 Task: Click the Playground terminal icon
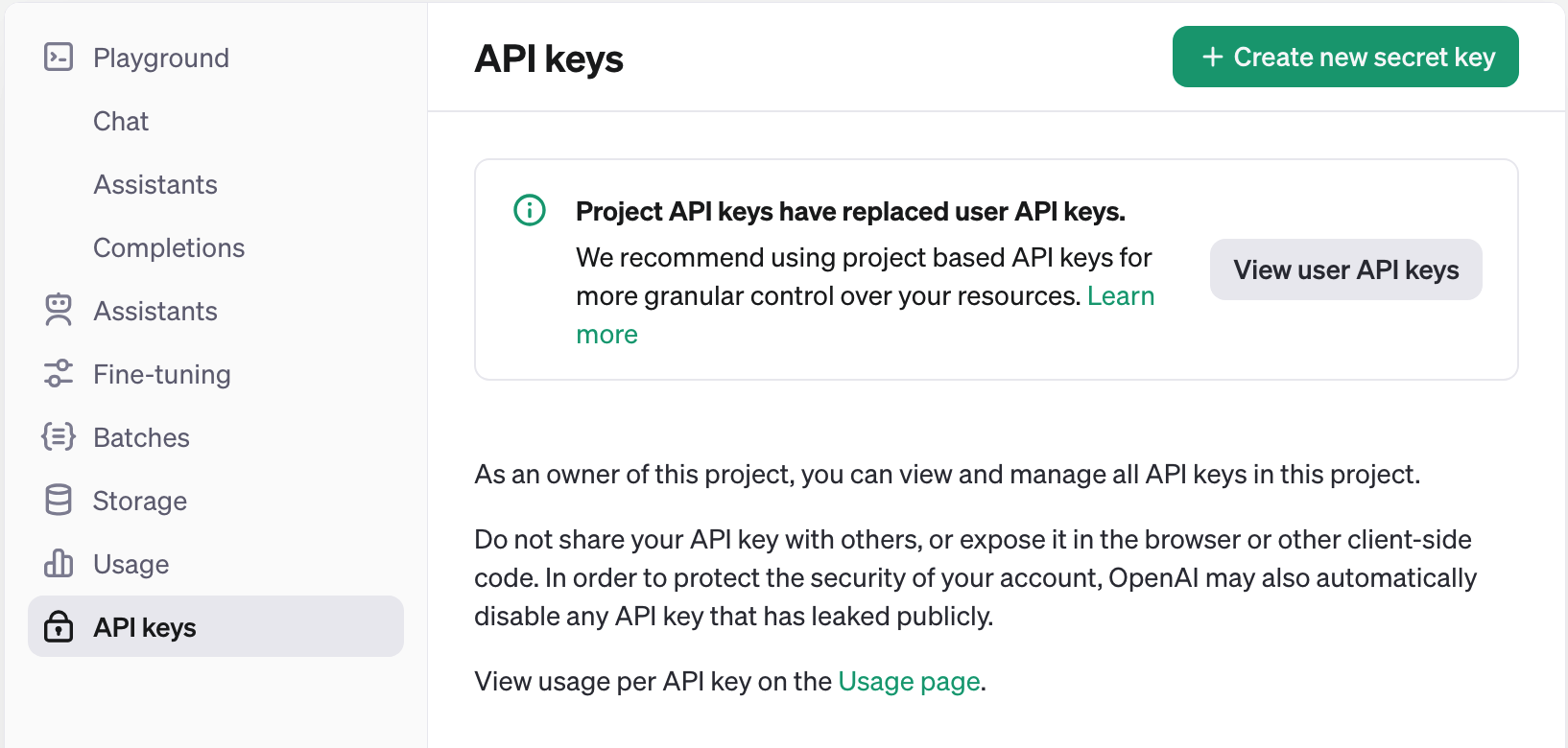(59, 58)
